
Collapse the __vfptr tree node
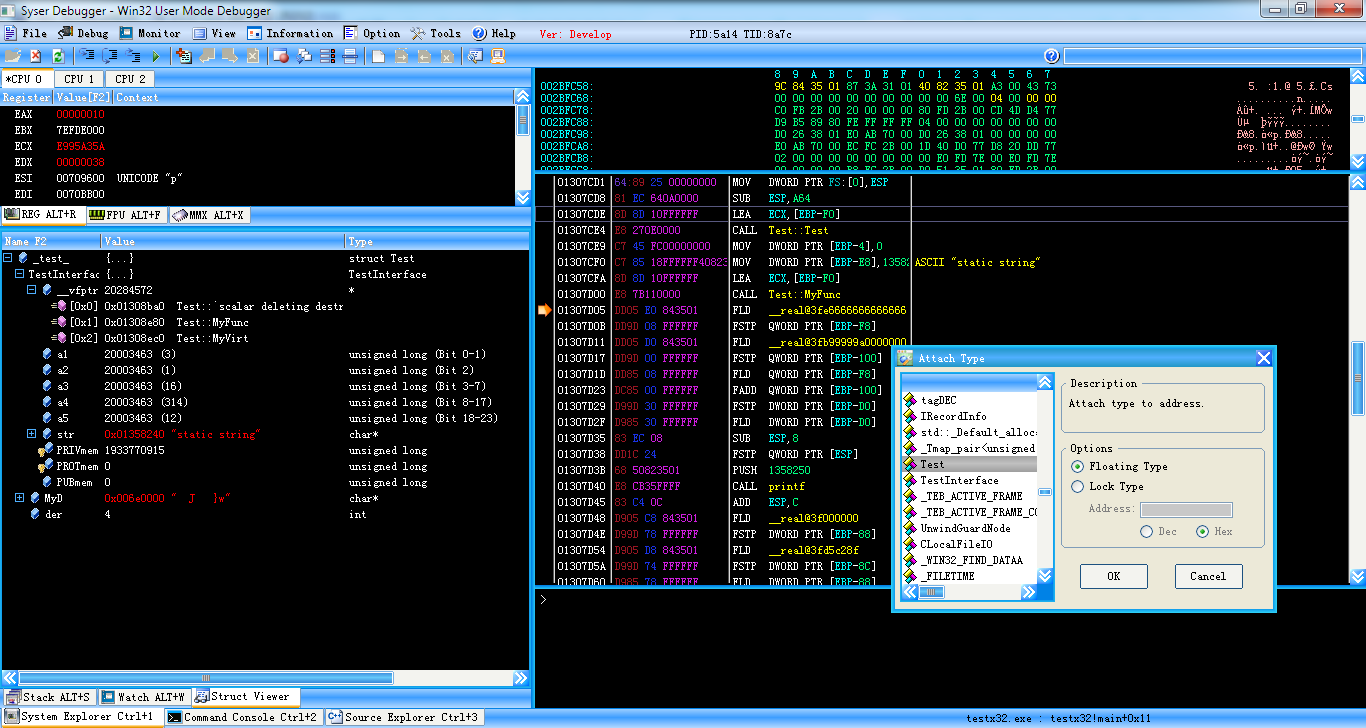(x=32, y=290)
